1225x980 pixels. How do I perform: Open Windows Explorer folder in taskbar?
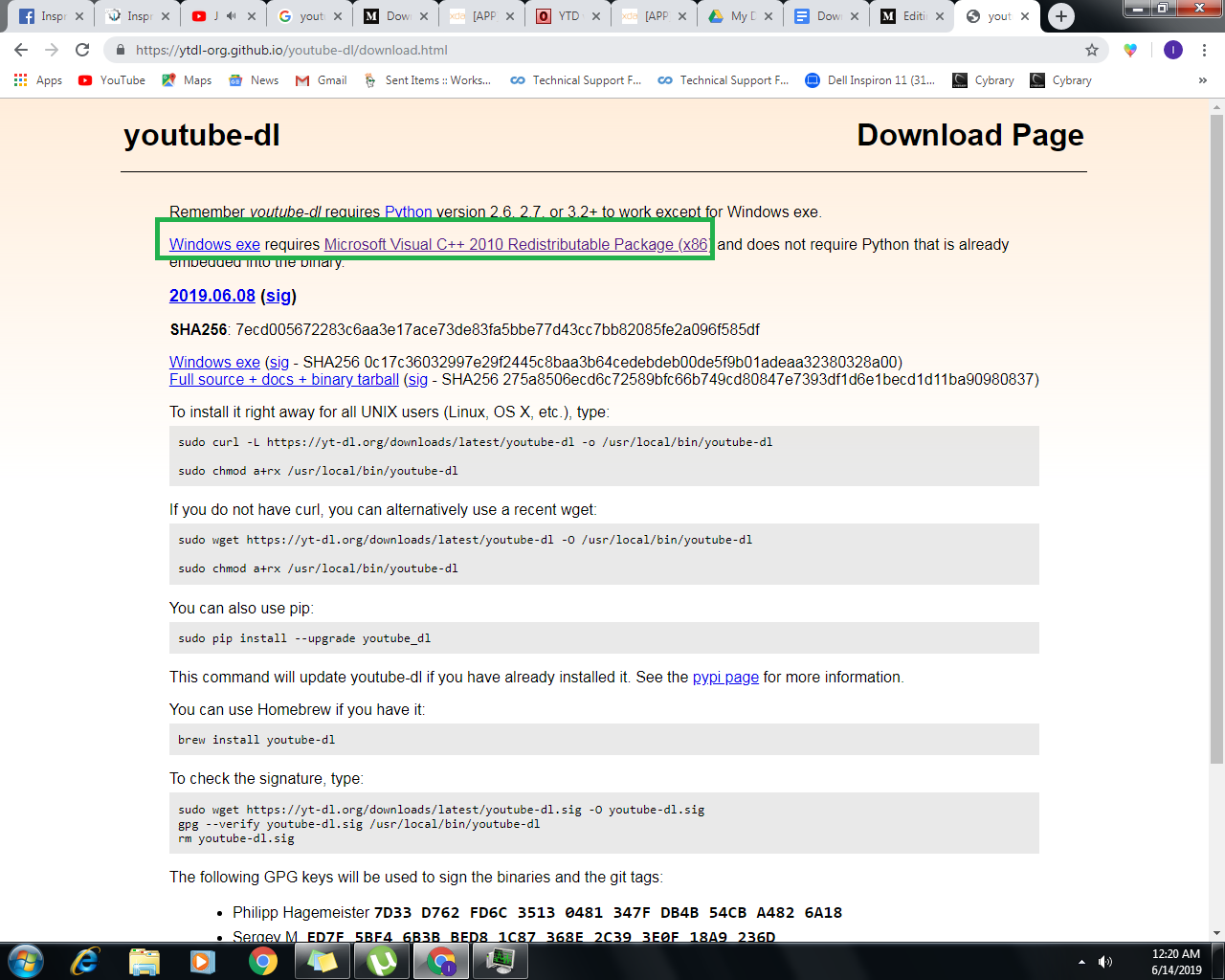click(x=144, y=961)
